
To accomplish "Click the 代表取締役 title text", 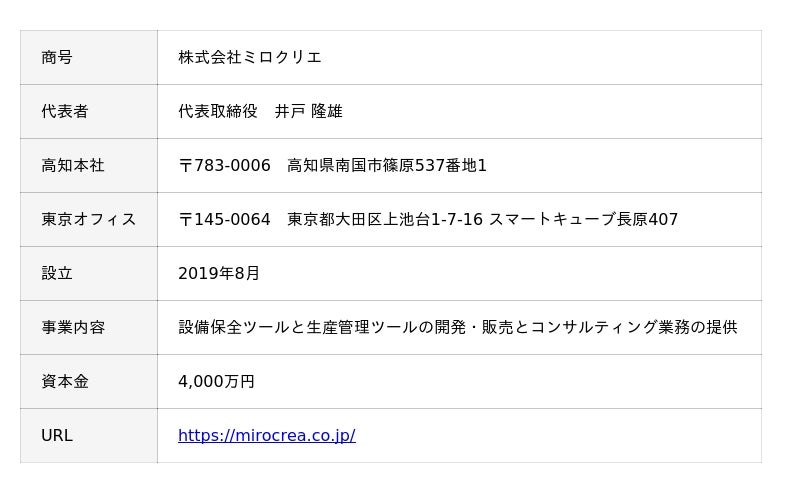I will [x=218, y=111].
